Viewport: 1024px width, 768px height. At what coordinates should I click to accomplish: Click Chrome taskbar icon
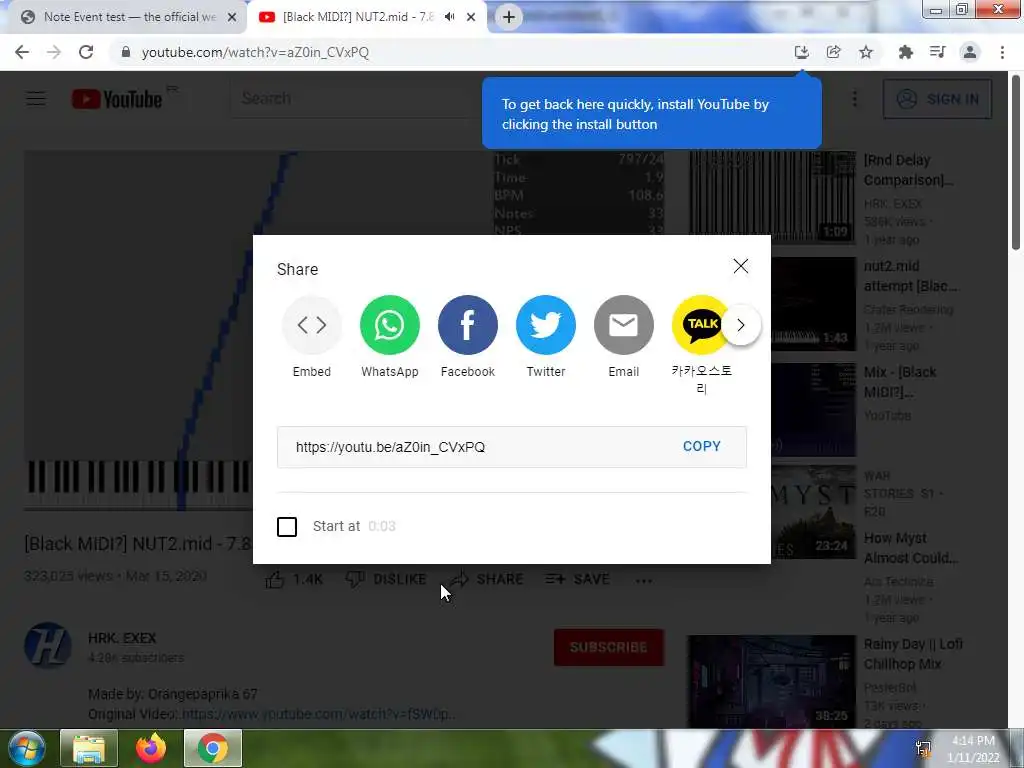(213, 748)
